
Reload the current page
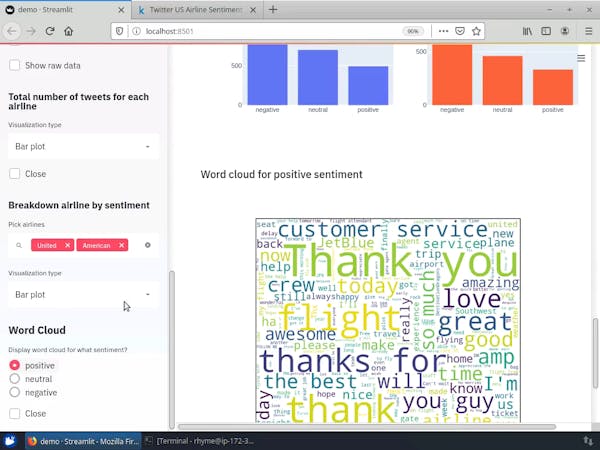coord(50,31)
